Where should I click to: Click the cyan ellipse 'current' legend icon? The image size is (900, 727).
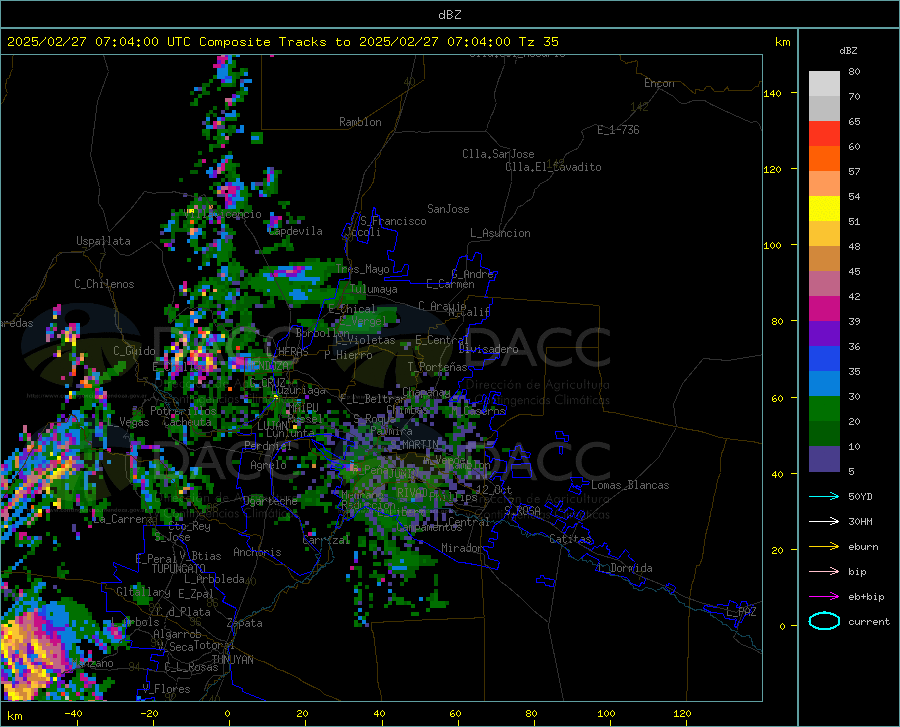pos(824,621)
